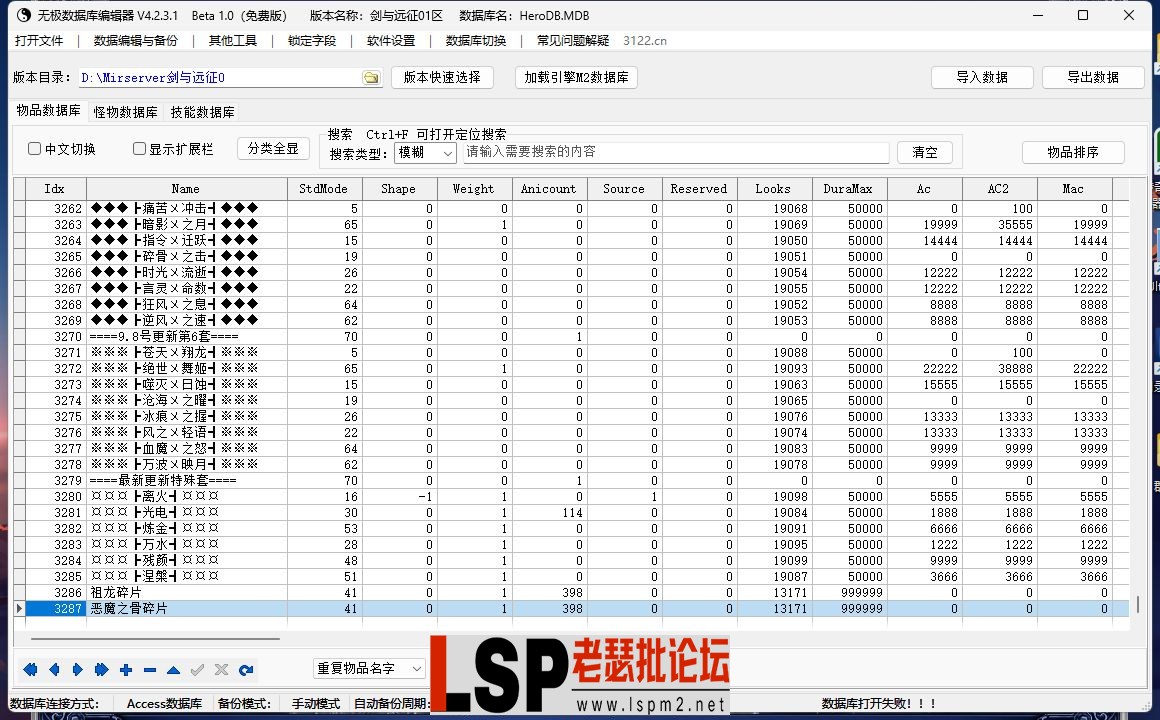Click the post edit checkmark icon
1160x720 pixels.
pyautogui.click(x=198, y=670)
